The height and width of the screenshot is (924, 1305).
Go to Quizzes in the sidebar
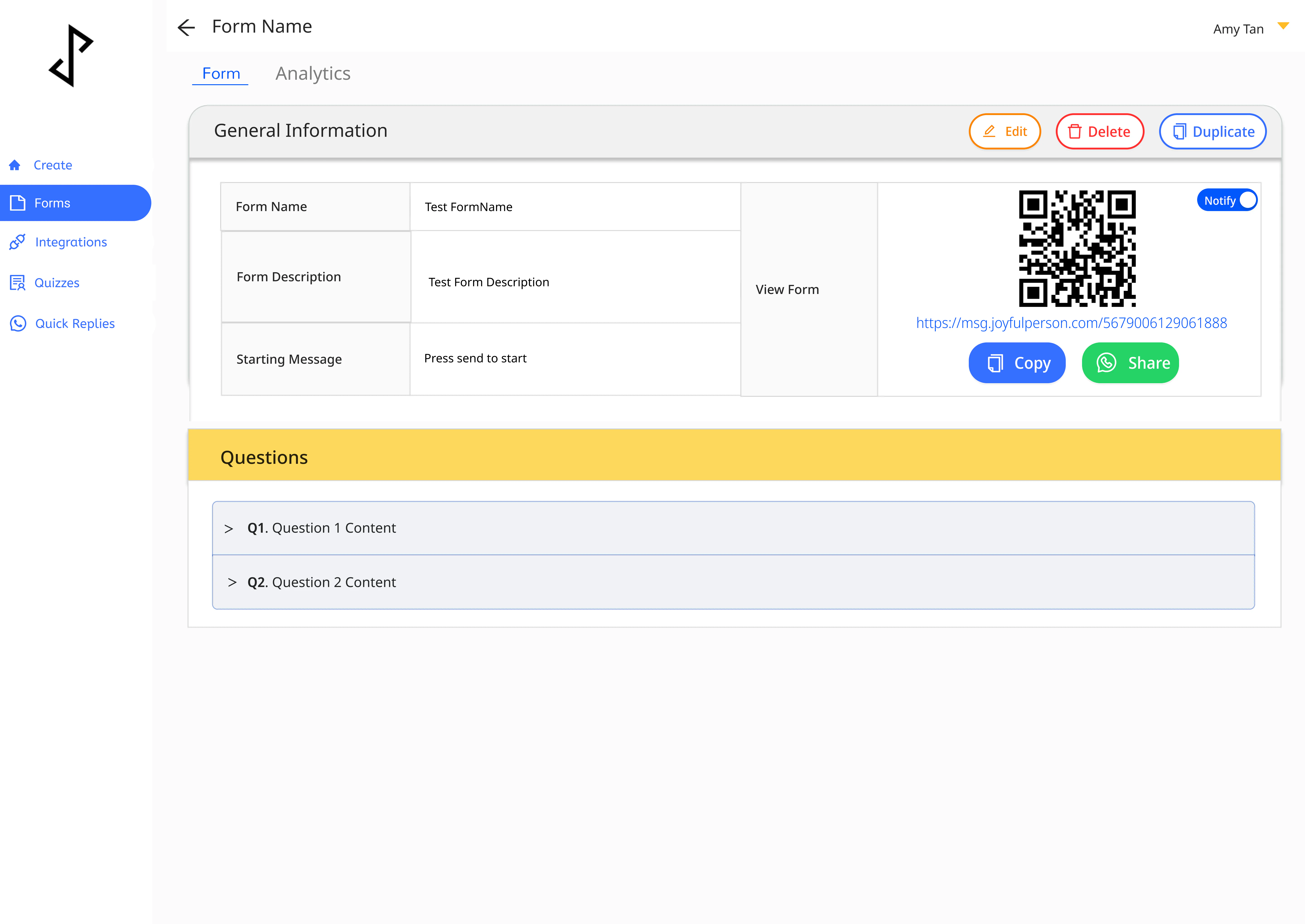coord(57,283)
